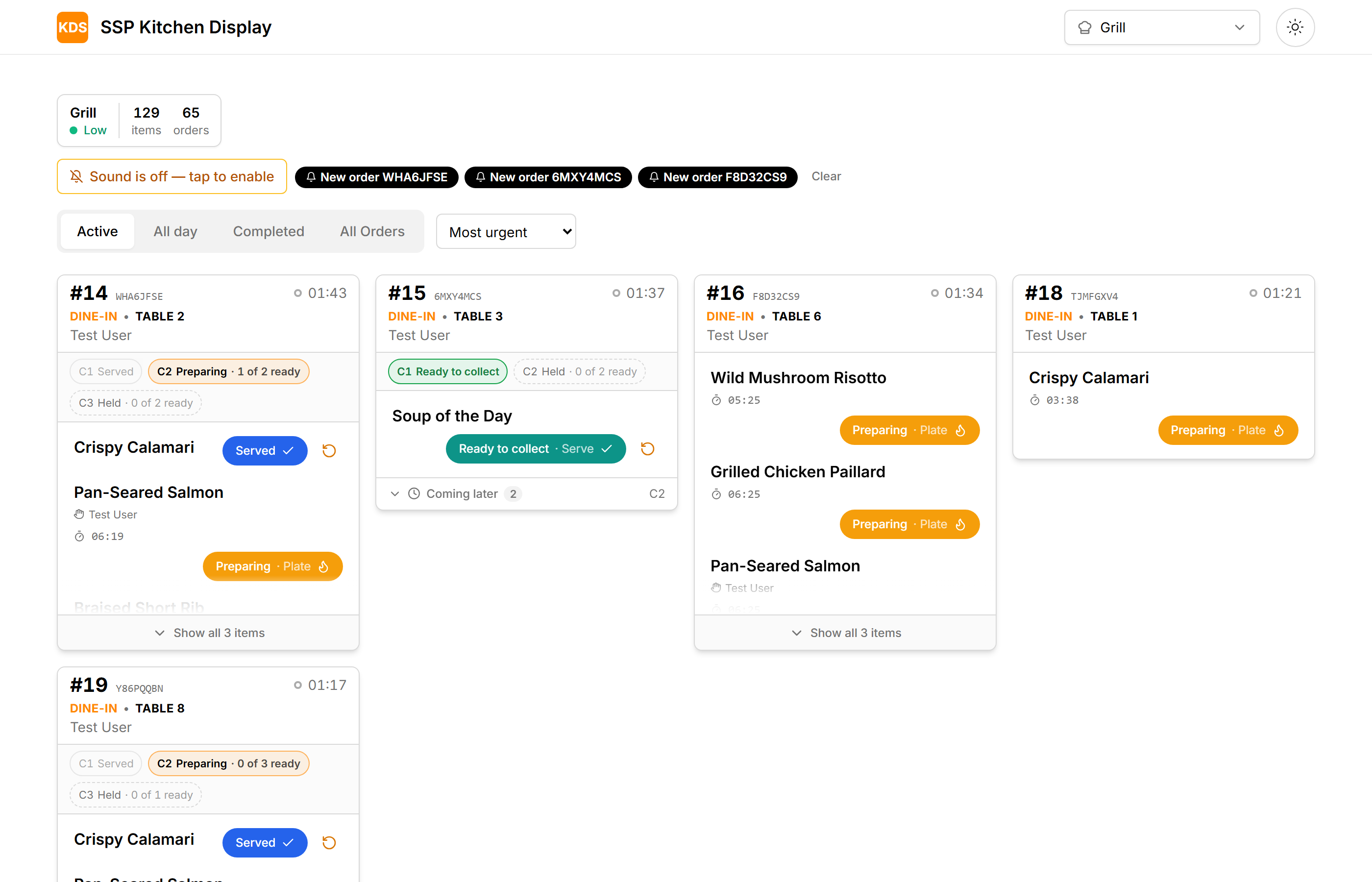Image resolution: width=1372 pixels, height=882 pixels.
Task: Switch to the All day tab
Action: point(175,231)
